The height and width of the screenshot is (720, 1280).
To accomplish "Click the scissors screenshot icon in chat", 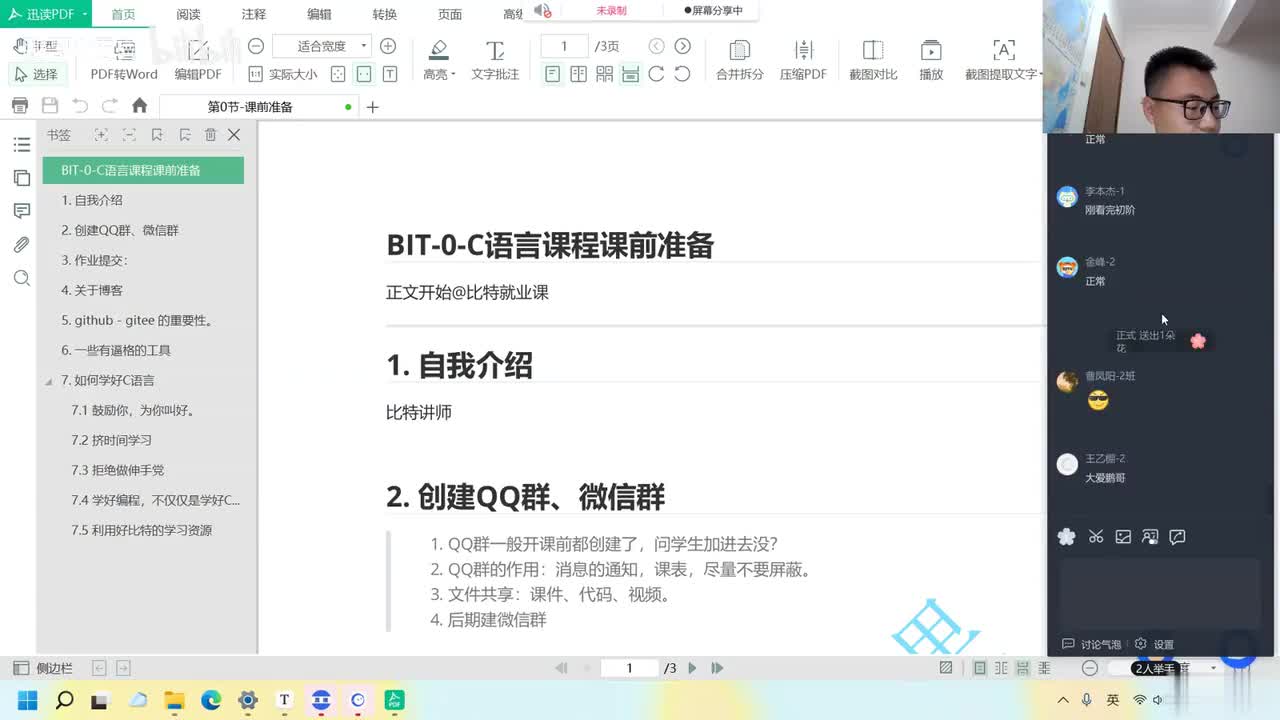I will [x=1096, y=537].
